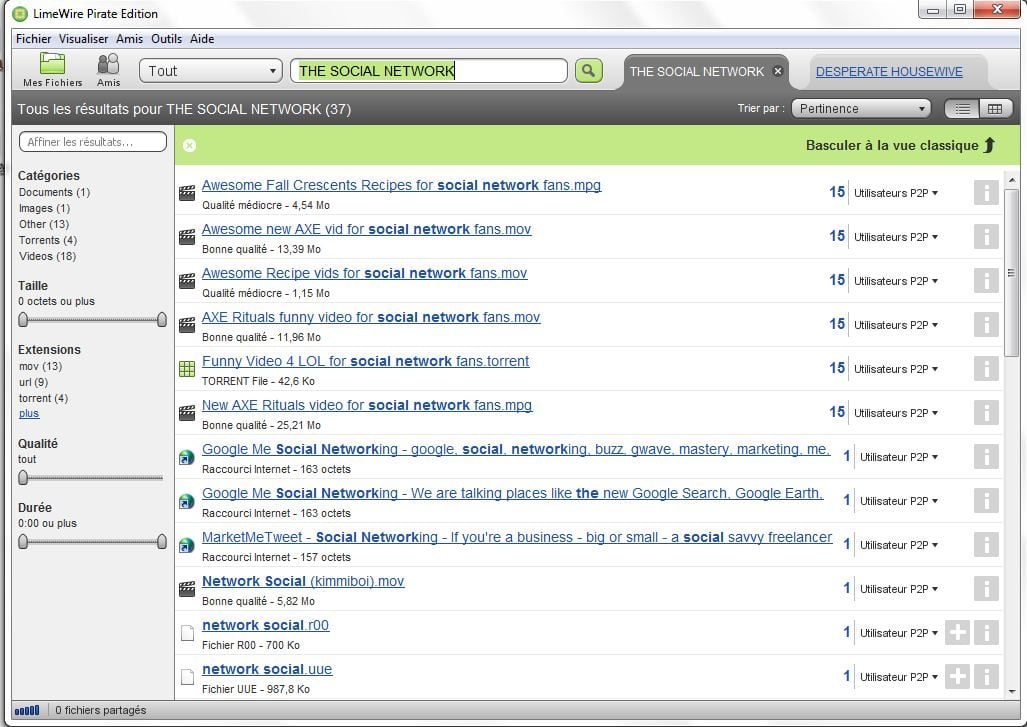Click the green search magnifier button
Image resolution: width=1027 pixels, height=727 pixels.
(x=589, y=70)
